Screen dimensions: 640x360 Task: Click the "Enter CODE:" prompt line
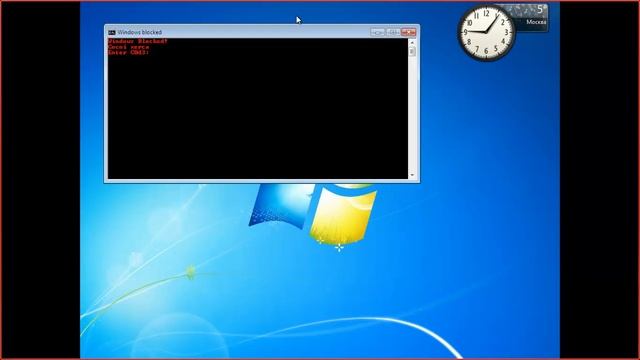(129, 52)
